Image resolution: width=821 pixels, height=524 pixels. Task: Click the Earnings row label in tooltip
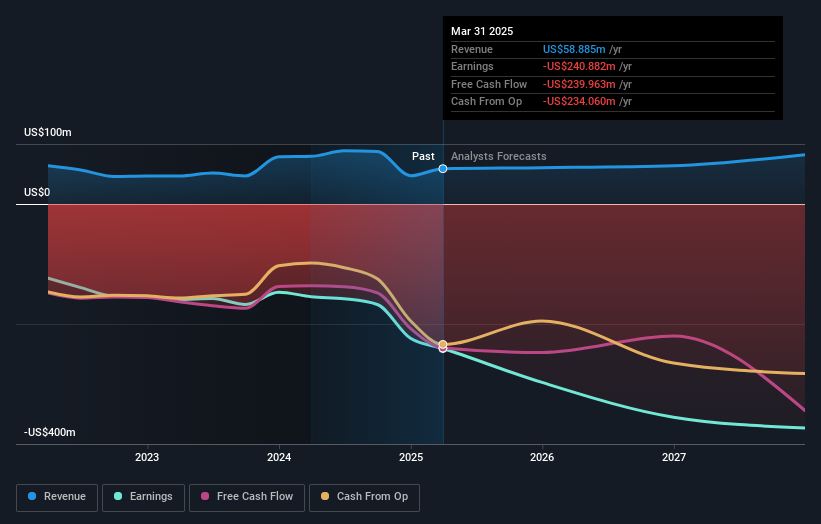pyautogui.click(x=472, y=66)
